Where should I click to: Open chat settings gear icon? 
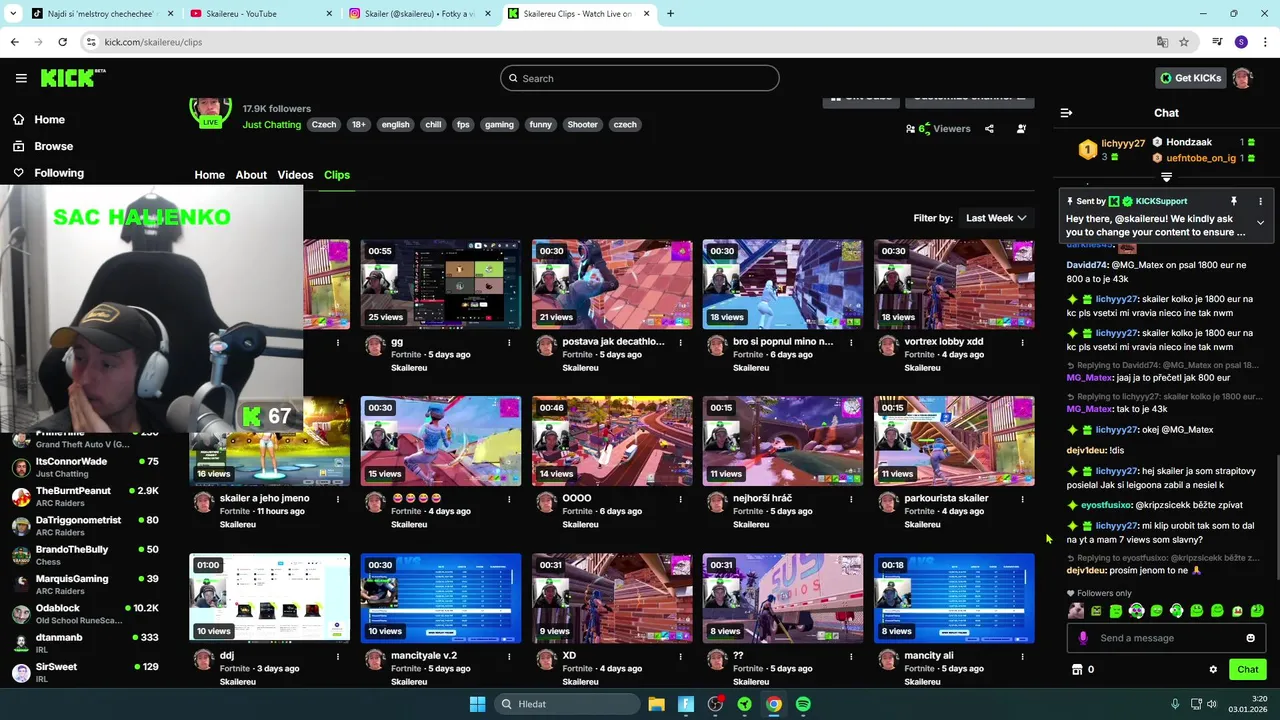[1213, 670]
